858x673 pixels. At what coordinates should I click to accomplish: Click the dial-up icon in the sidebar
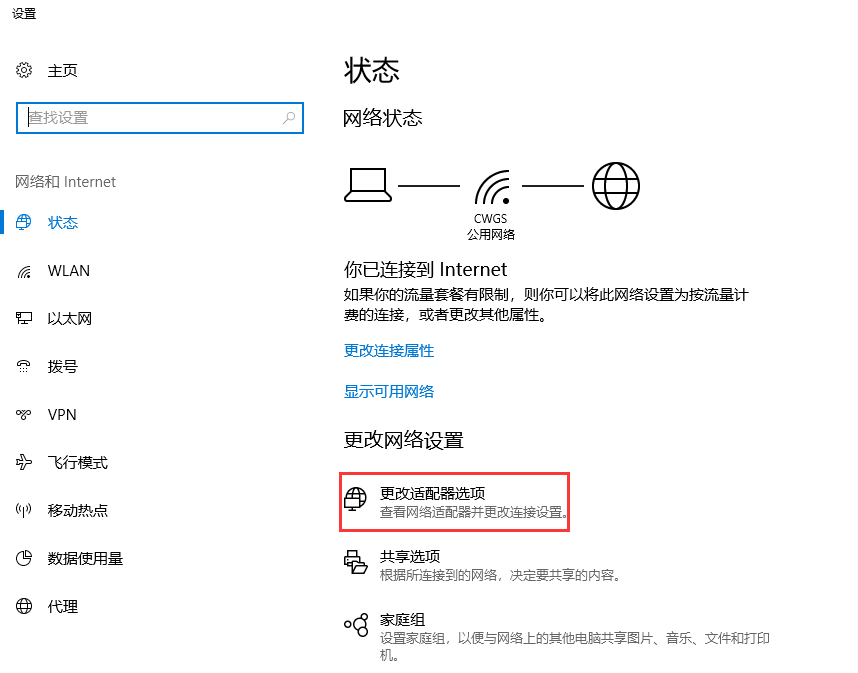(x=22, y=366)
